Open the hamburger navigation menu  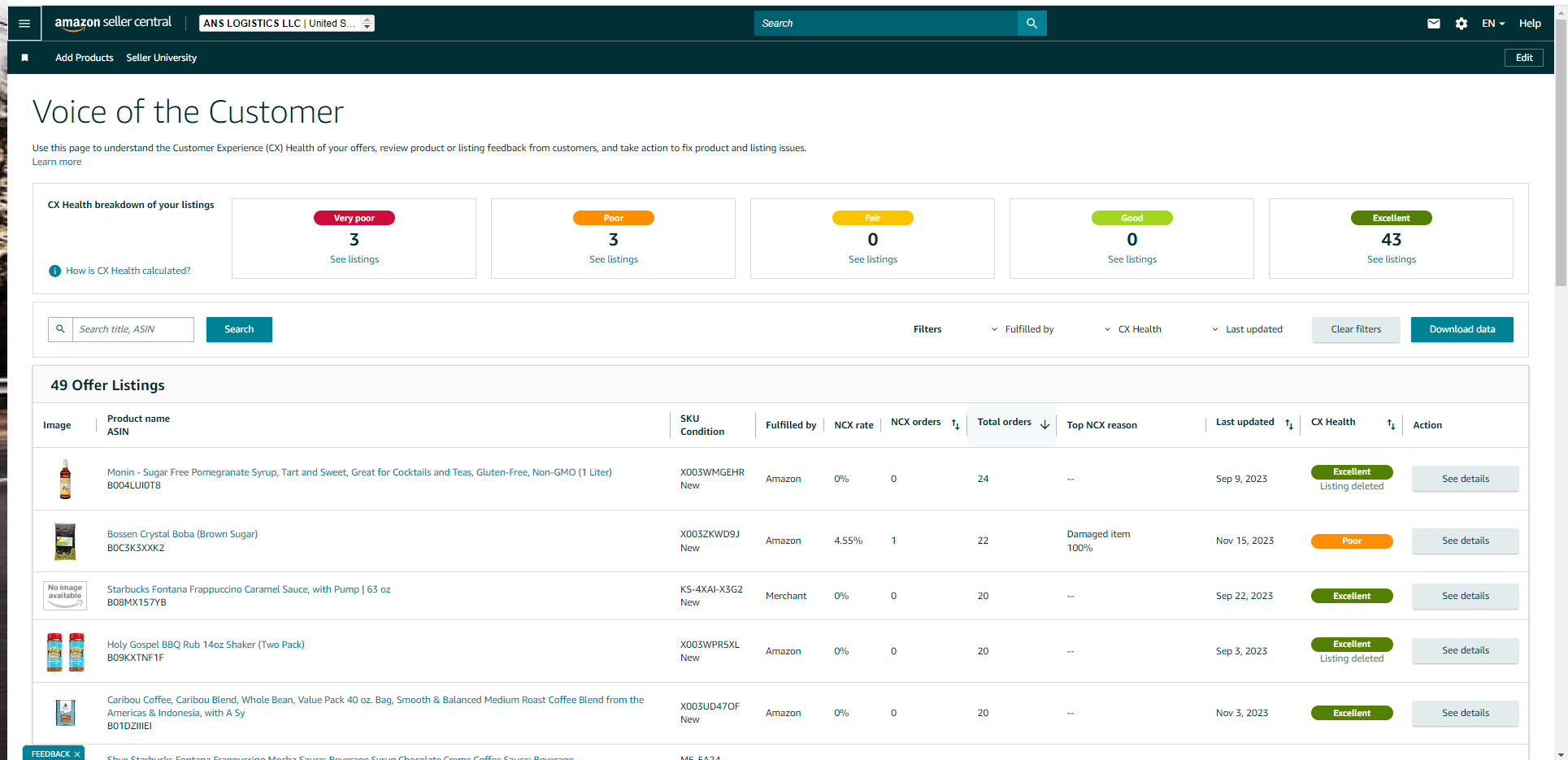pyautogui.click(x=24, y=24)
